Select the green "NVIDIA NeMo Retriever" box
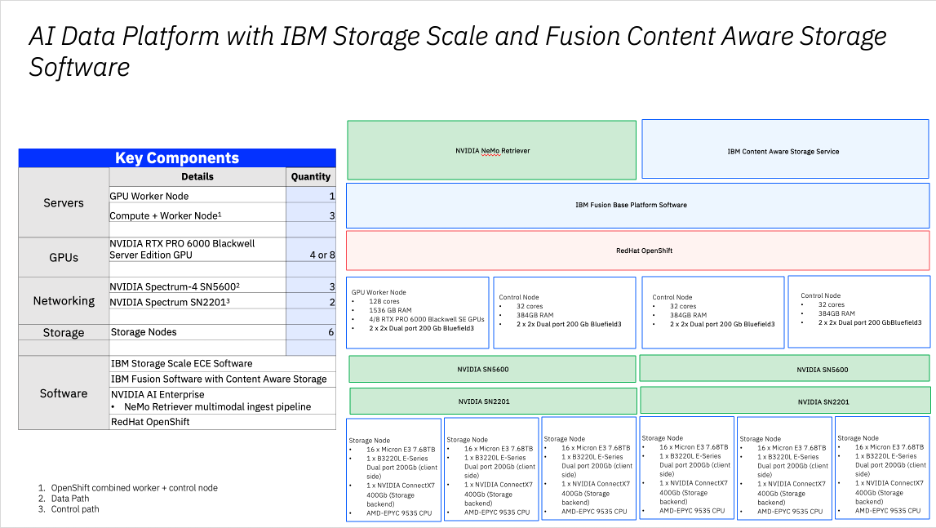Viewport: 936px width, 528px height. [x=492, y=150]
